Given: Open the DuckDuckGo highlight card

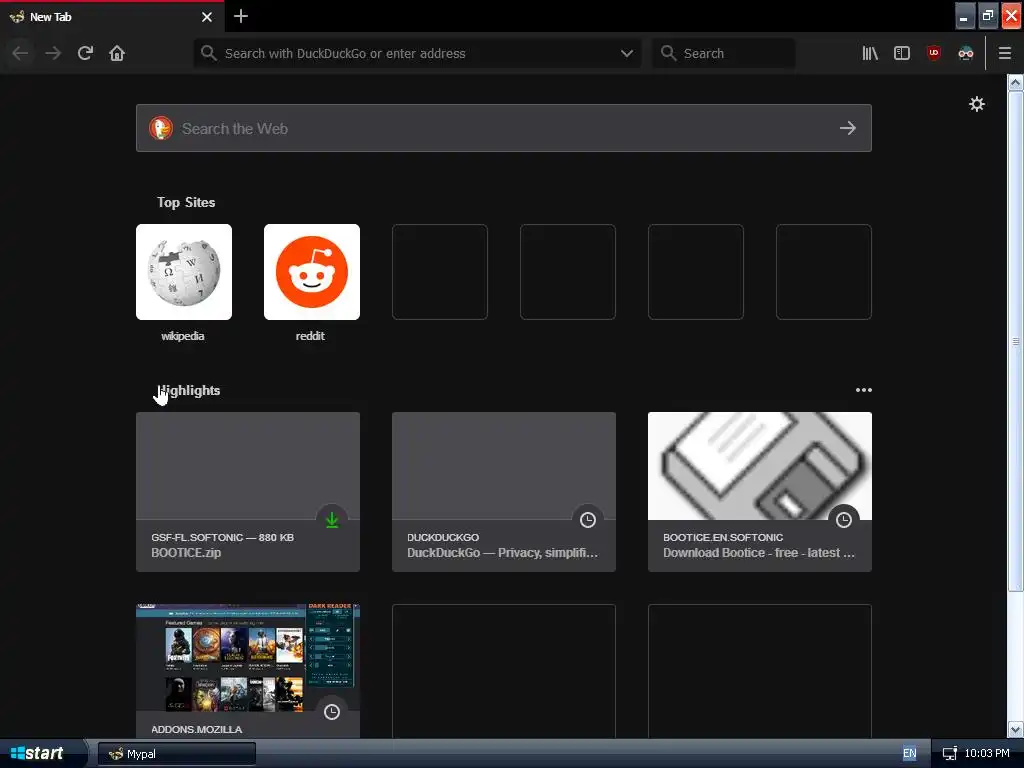Looking at the screenshot, I should [x=504, y=492].
